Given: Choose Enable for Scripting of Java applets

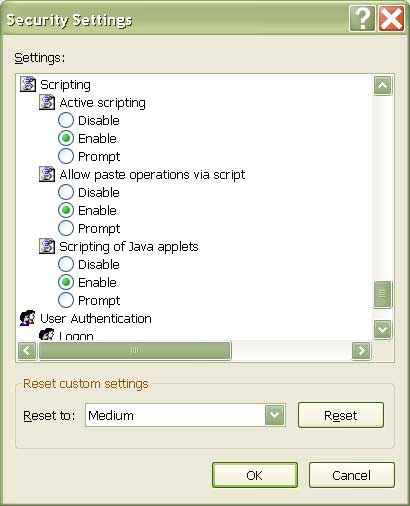Looking at the screenshot, I should [66, 282].
